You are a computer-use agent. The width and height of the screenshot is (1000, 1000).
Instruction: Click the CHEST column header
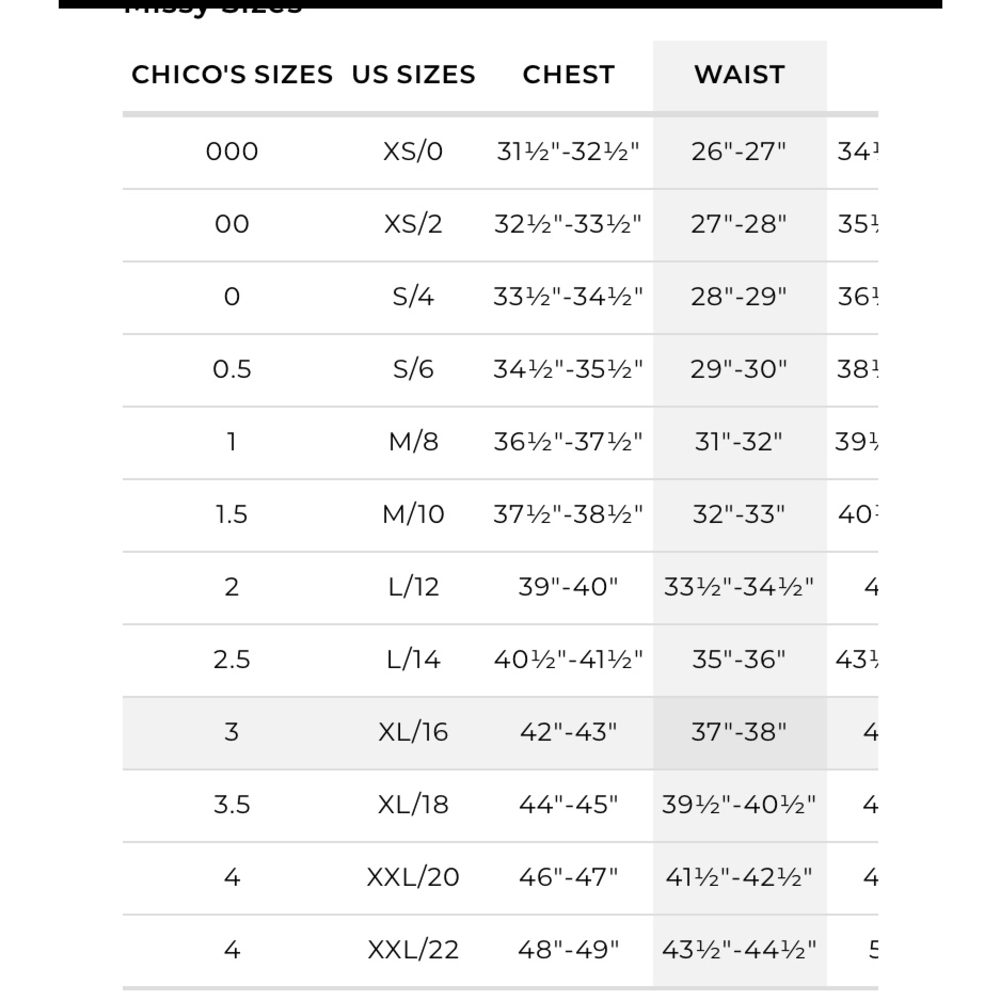568,75
